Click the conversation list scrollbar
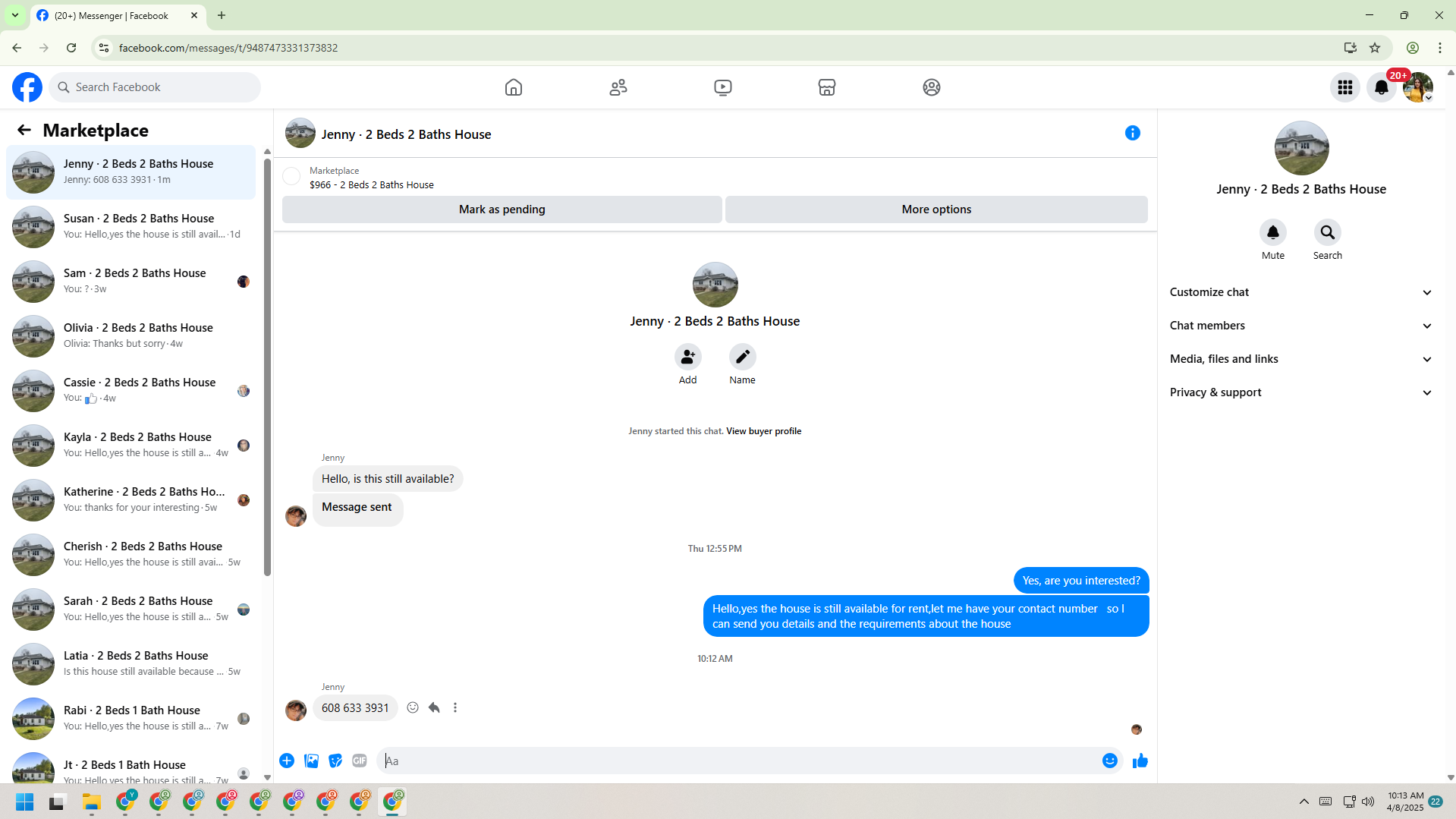Screen dimensions: 1456x819 point(267,368)
